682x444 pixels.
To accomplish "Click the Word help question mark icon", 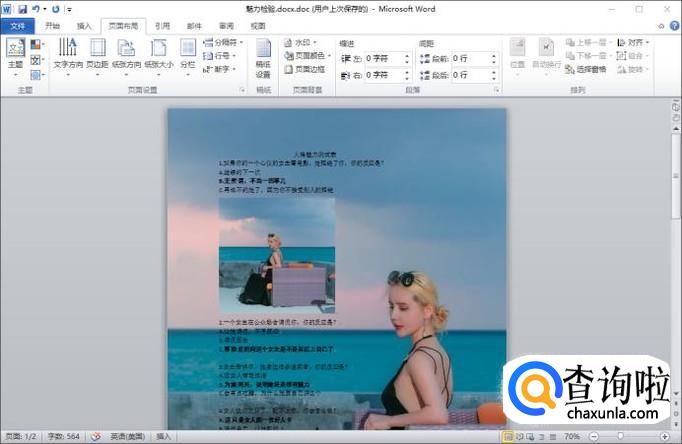I will pyautogui.click(x=673, y=26).
